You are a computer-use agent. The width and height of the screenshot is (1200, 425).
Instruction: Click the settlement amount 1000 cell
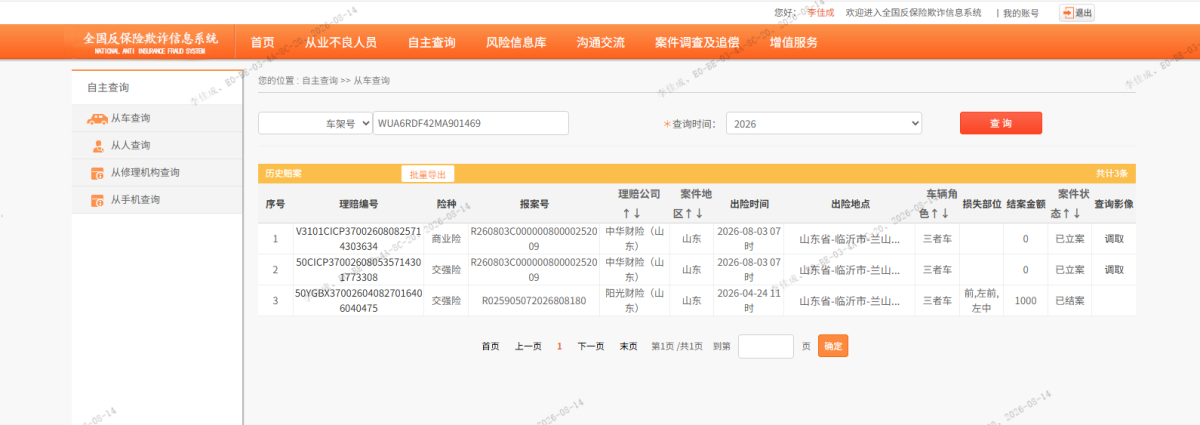pyautogui.click(x=1025, y=301)
